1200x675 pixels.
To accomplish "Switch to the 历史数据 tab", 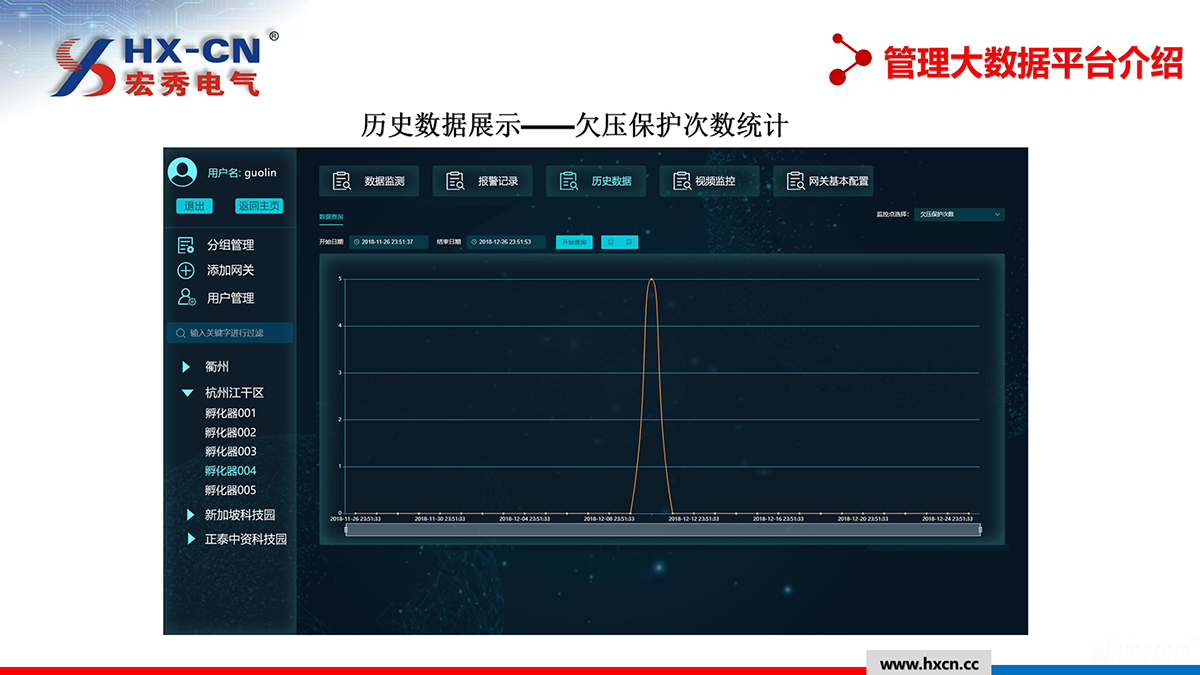I will 596,181.
